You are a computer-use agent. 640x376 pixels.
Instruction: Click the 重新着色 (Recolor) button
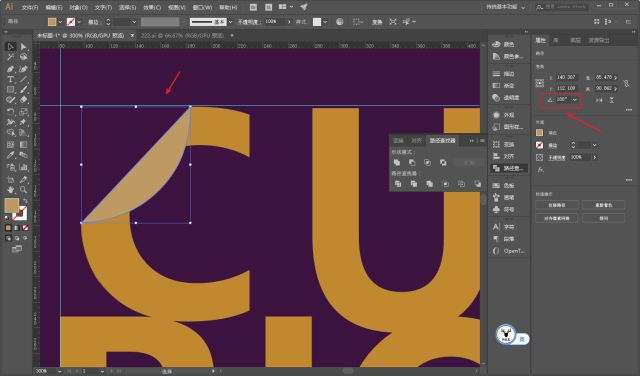point(603,205)
